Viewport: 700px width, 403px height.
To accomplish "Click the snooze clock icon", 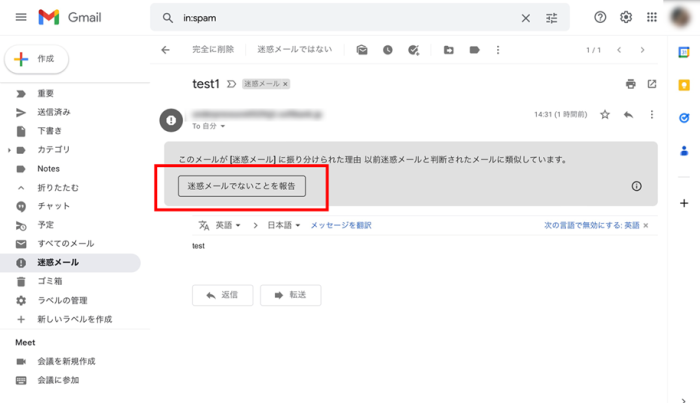I will (388, 50).
